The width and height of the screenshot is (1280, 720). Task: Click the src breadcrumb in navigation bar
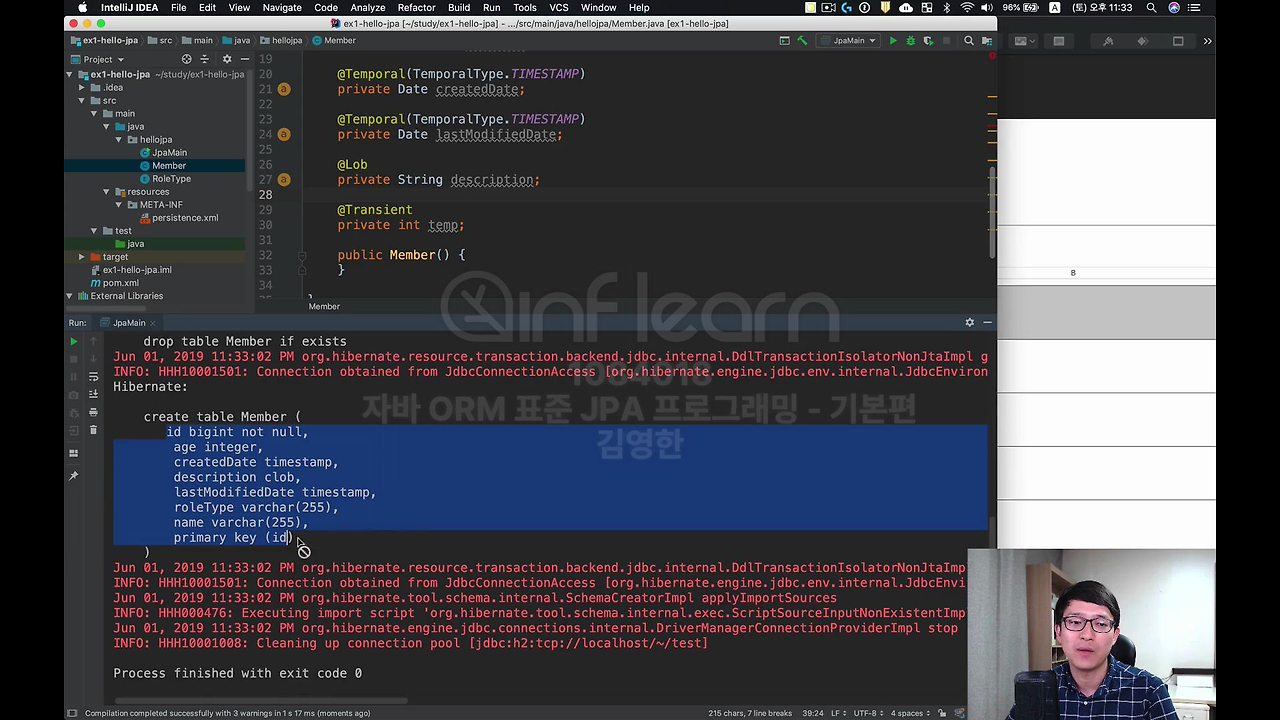tap(161, 41)
